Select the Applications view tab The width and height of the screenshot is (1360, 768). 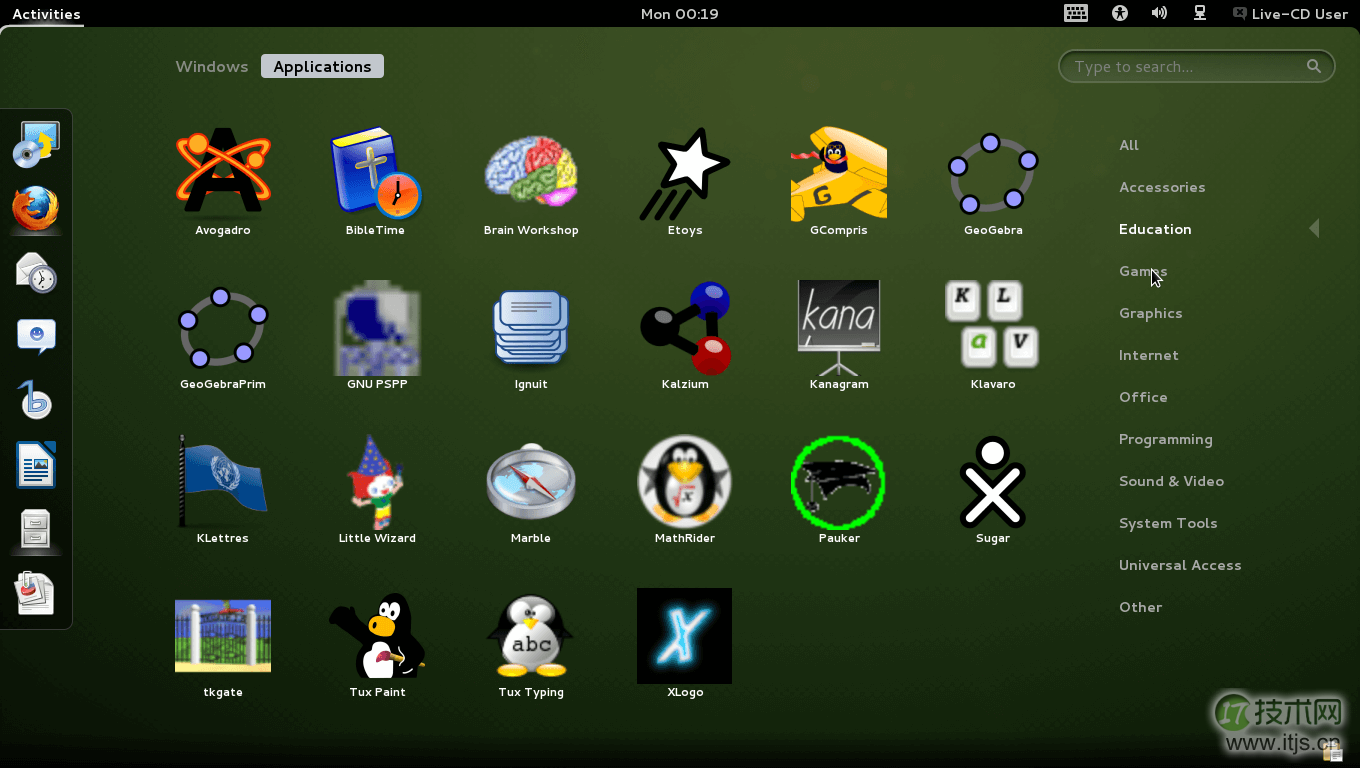point(322,66)
